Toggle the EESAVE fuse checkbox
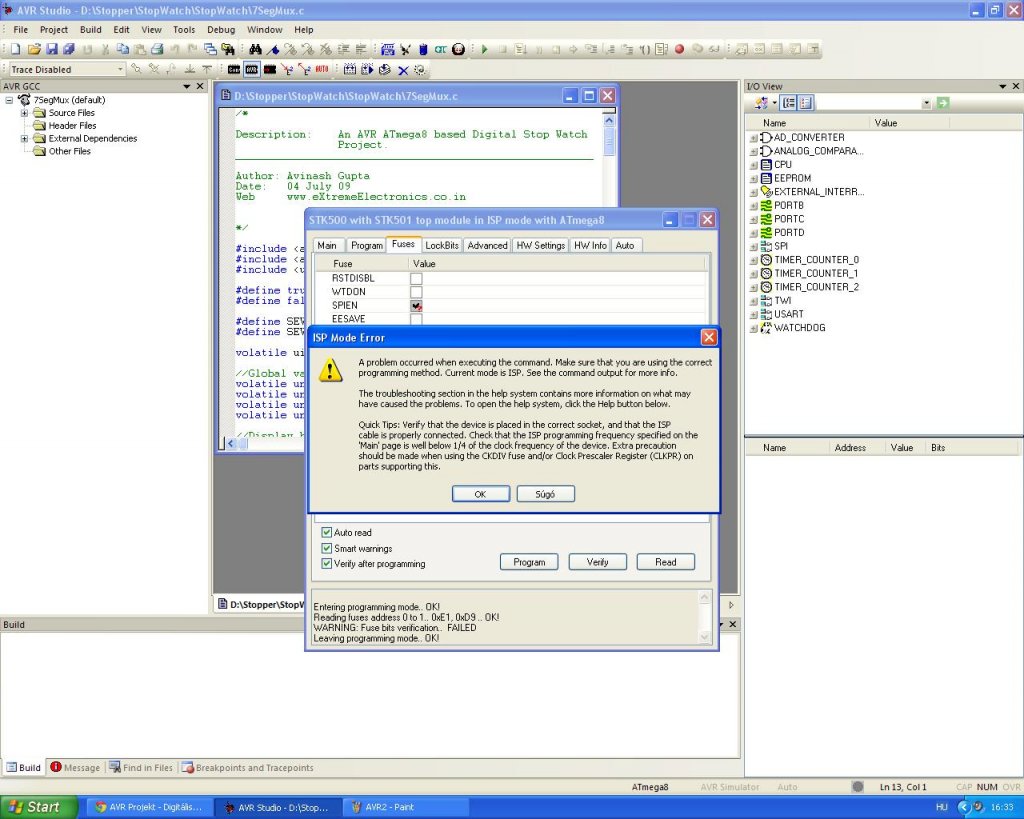The width and height of the screenshot is (1024, 819). pos(416,319)
